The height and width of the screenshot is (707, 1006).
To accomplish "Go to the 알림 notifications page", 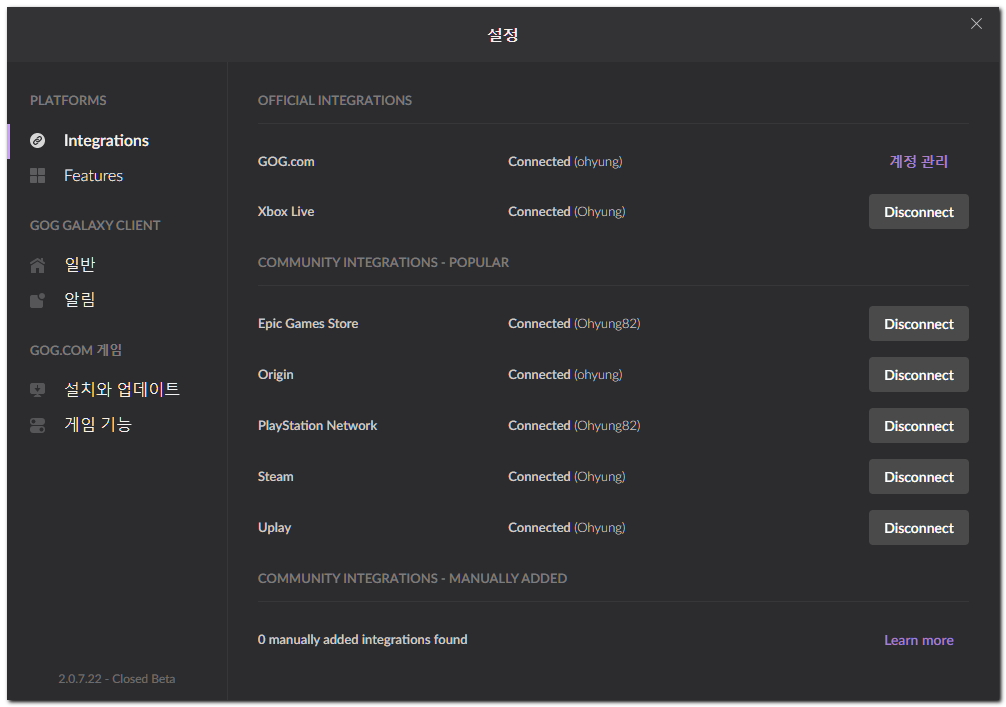I will [x=80, y=300].
